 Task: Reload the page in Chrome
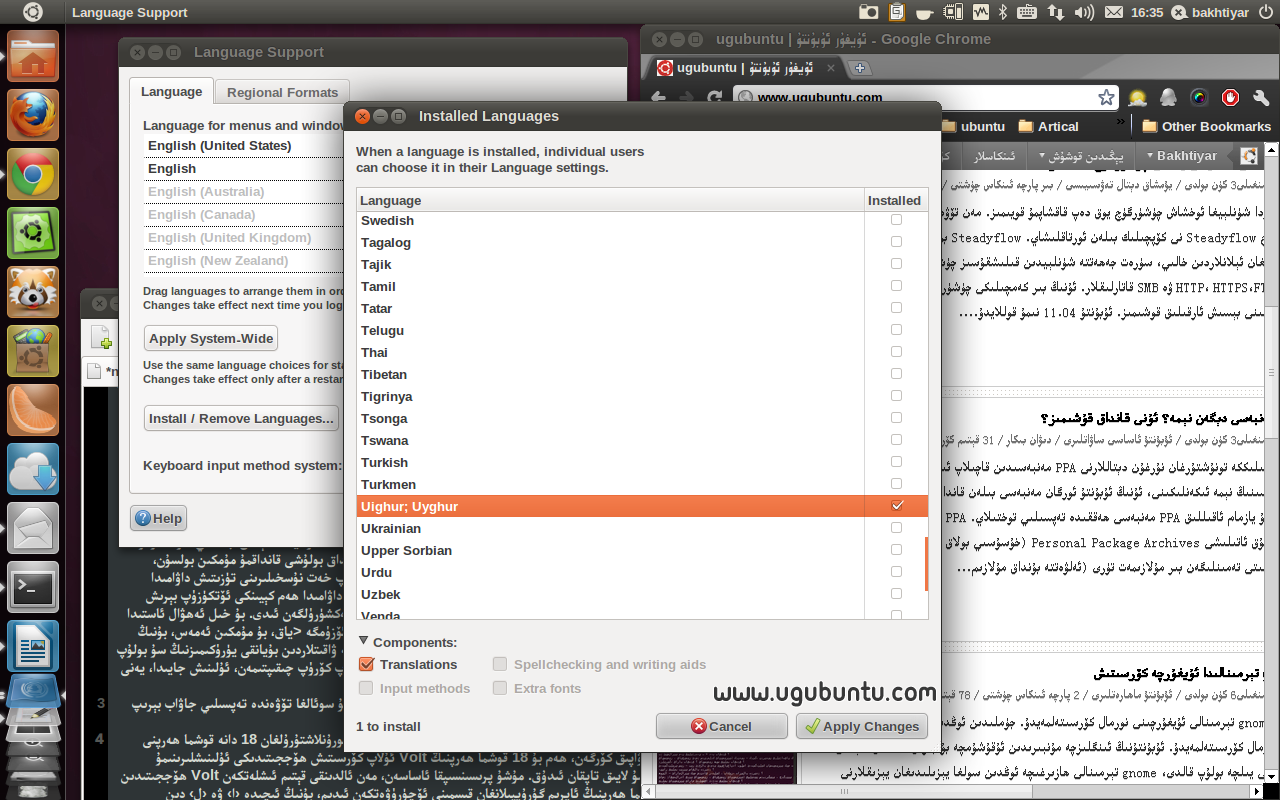[714, 98]
